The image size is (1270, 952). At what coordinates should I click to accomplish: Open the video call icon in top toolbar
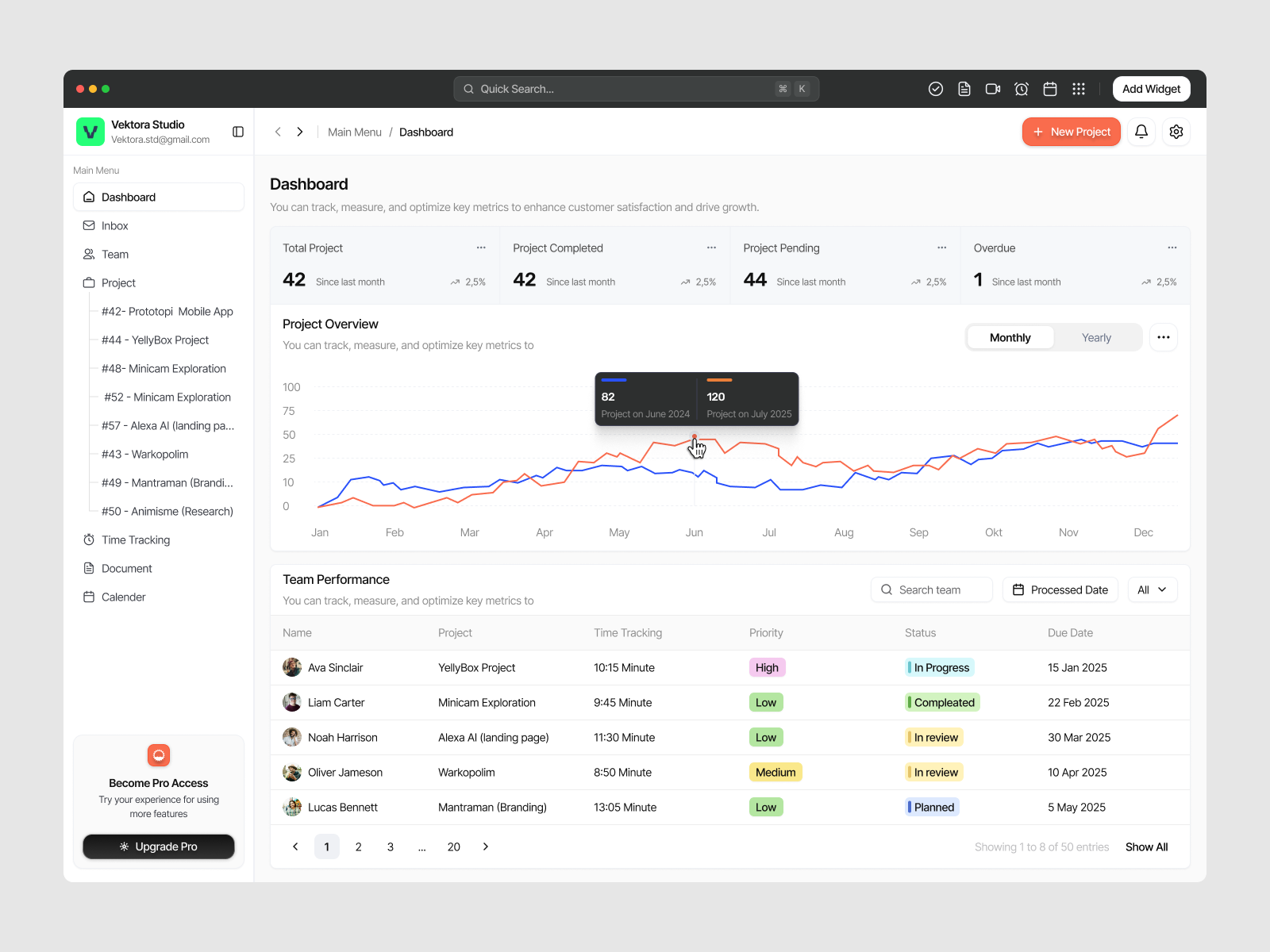pyautogui.click(x=992, y=88)
